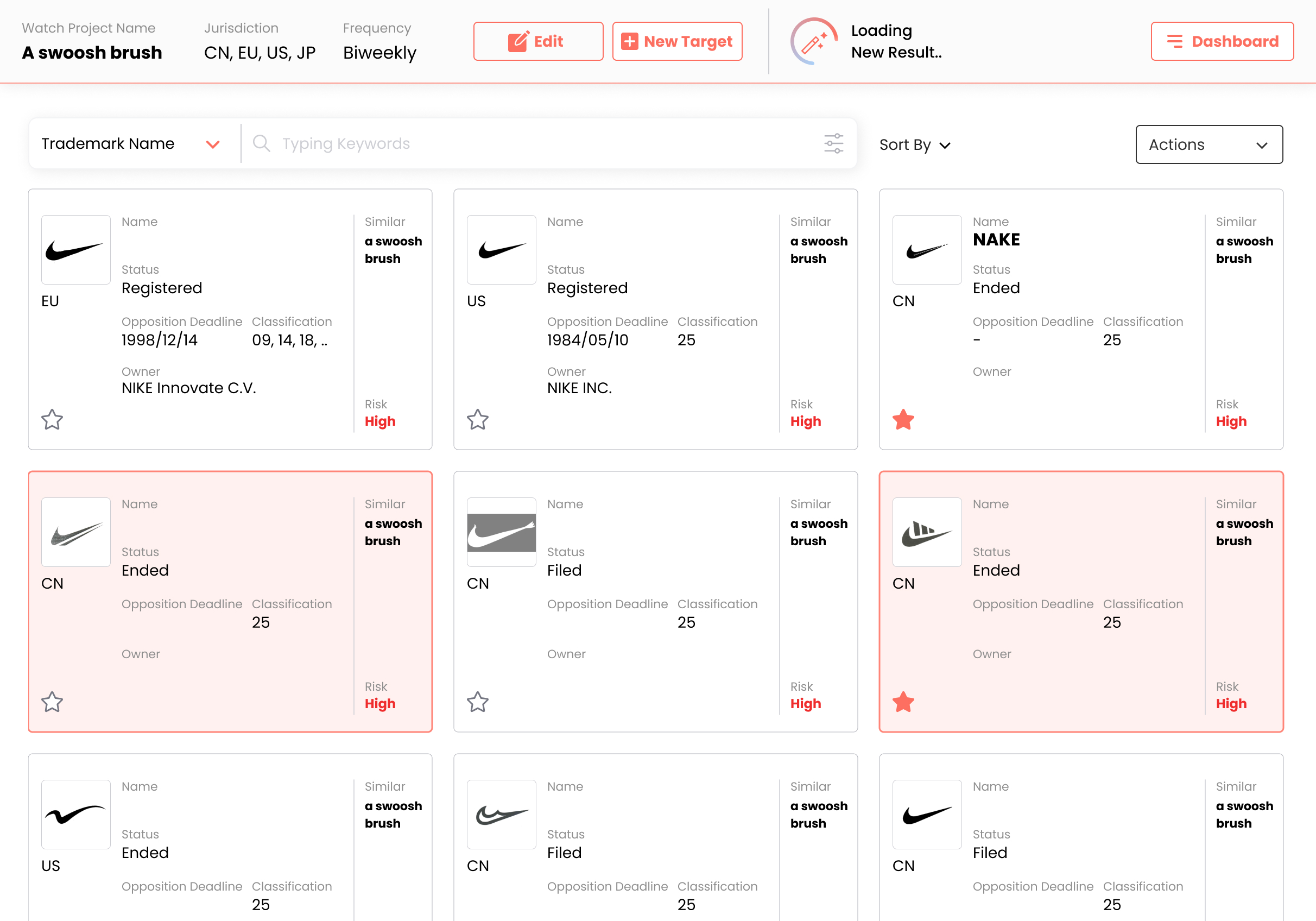1316x921 pixels.
Task: Click the owner NIKE INC.
Action: [579, 388]
